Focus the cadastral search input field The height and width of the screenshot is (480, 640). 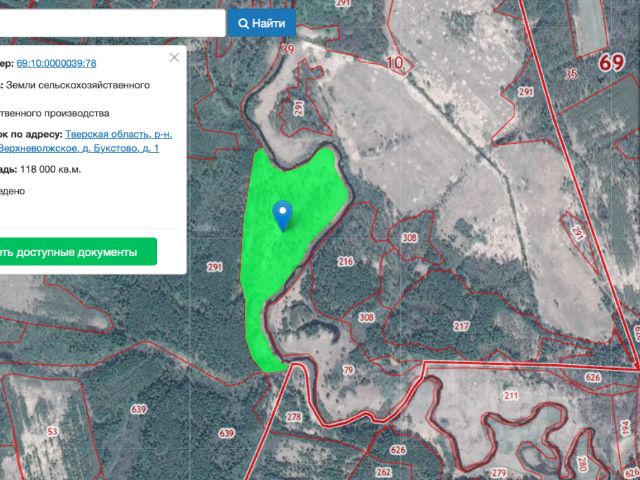110,23
